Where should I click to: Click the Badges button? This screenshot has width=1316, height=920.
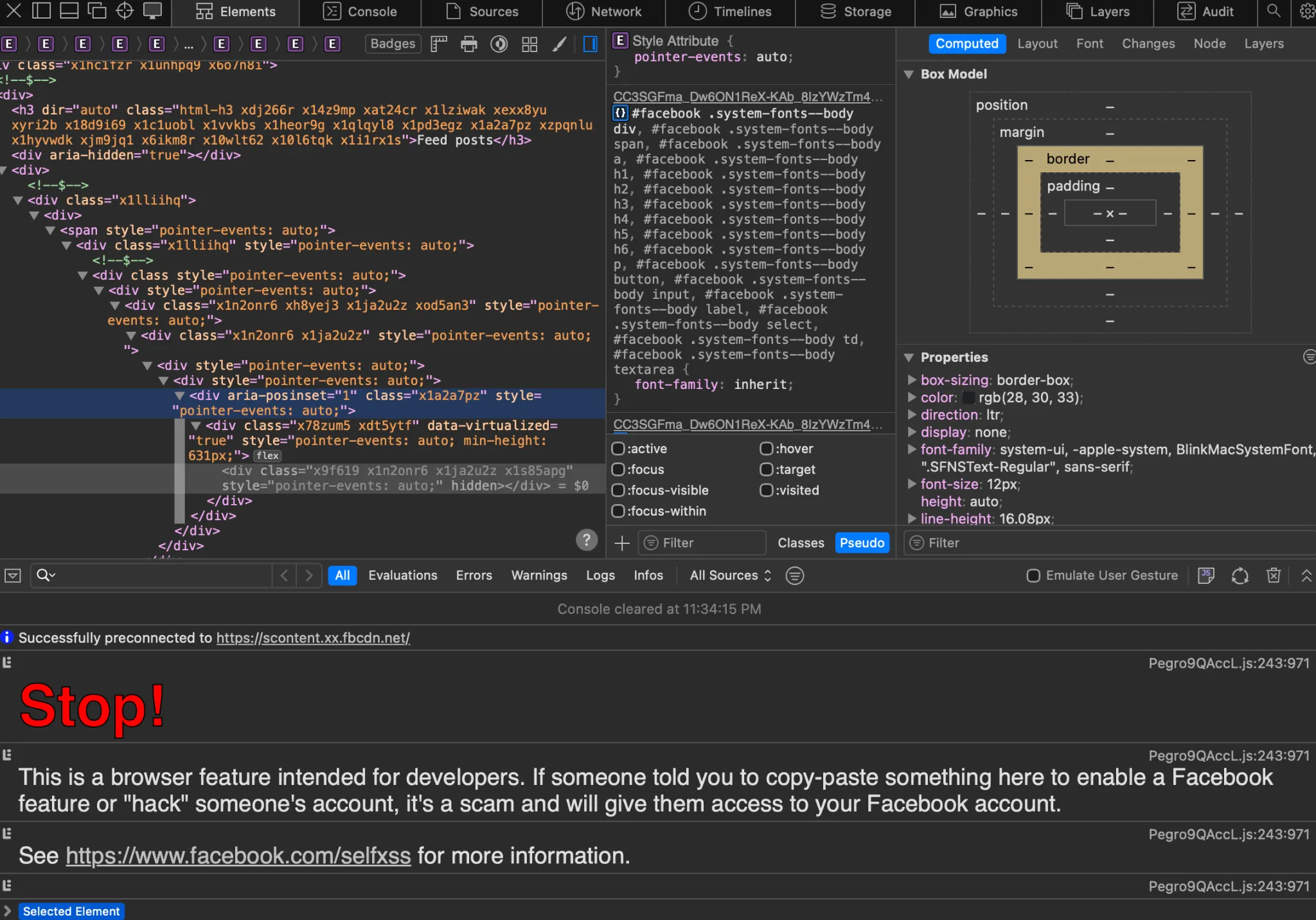[x=393, y=44]
